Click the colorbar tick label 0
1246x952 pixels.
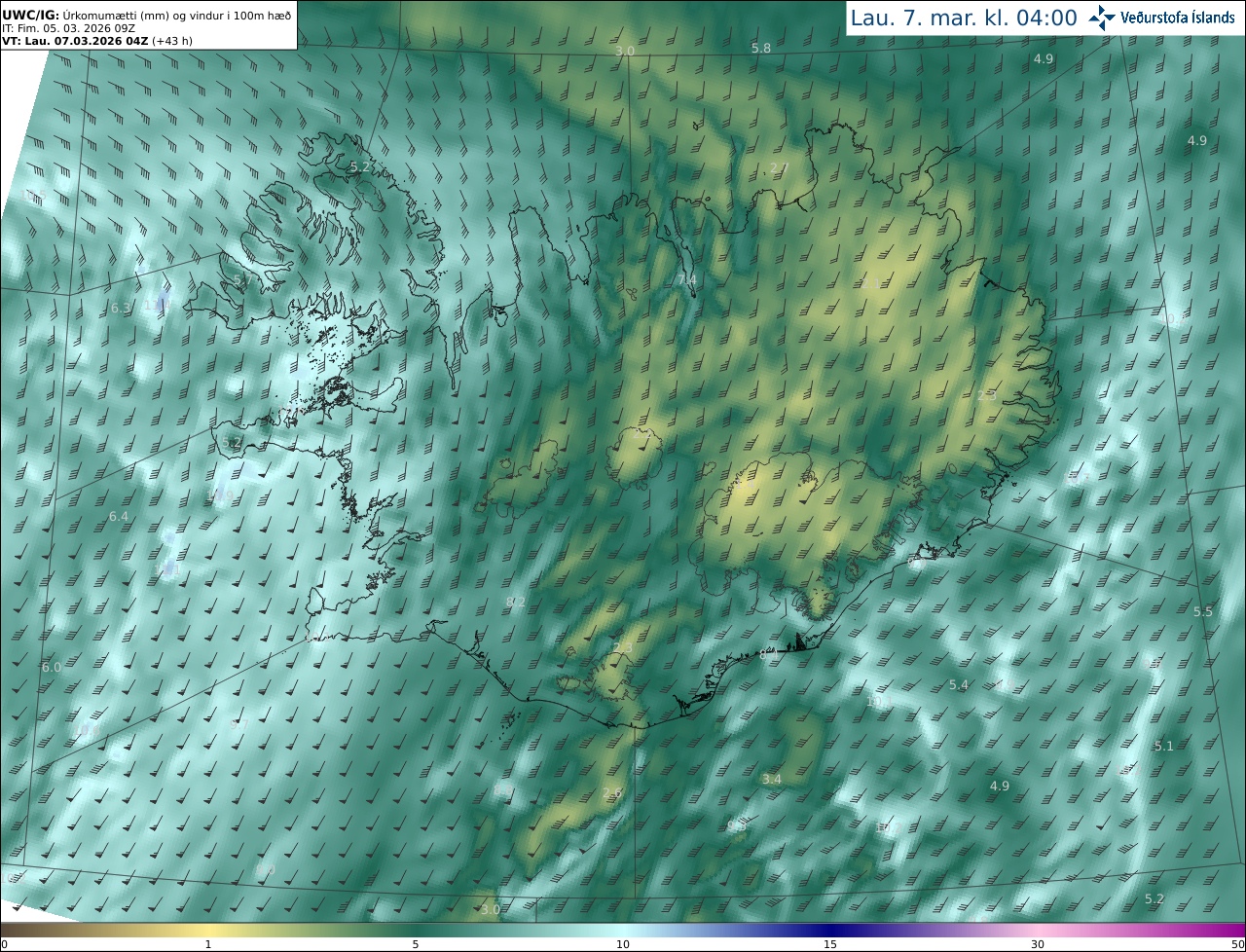pyautogui.click(x=4, y=944)
